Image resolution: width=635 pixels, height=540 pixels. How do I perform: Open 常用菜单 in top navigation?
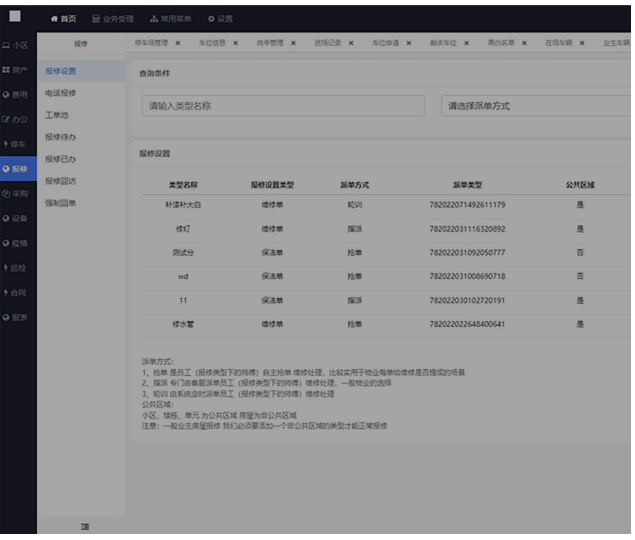[170, 19]
